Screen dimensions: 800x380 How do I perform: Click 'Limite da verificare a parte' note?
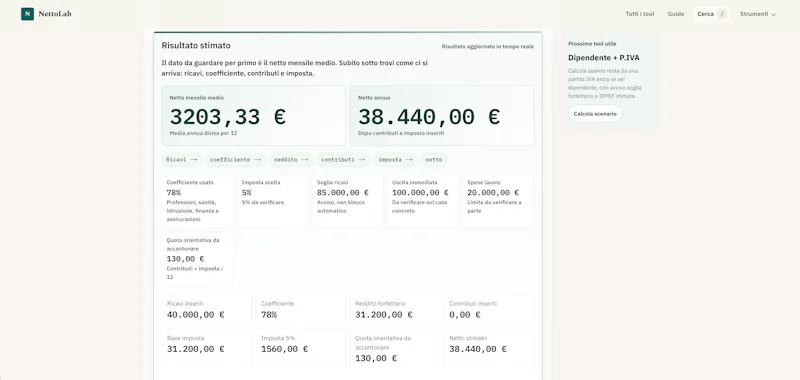(494, 207)
